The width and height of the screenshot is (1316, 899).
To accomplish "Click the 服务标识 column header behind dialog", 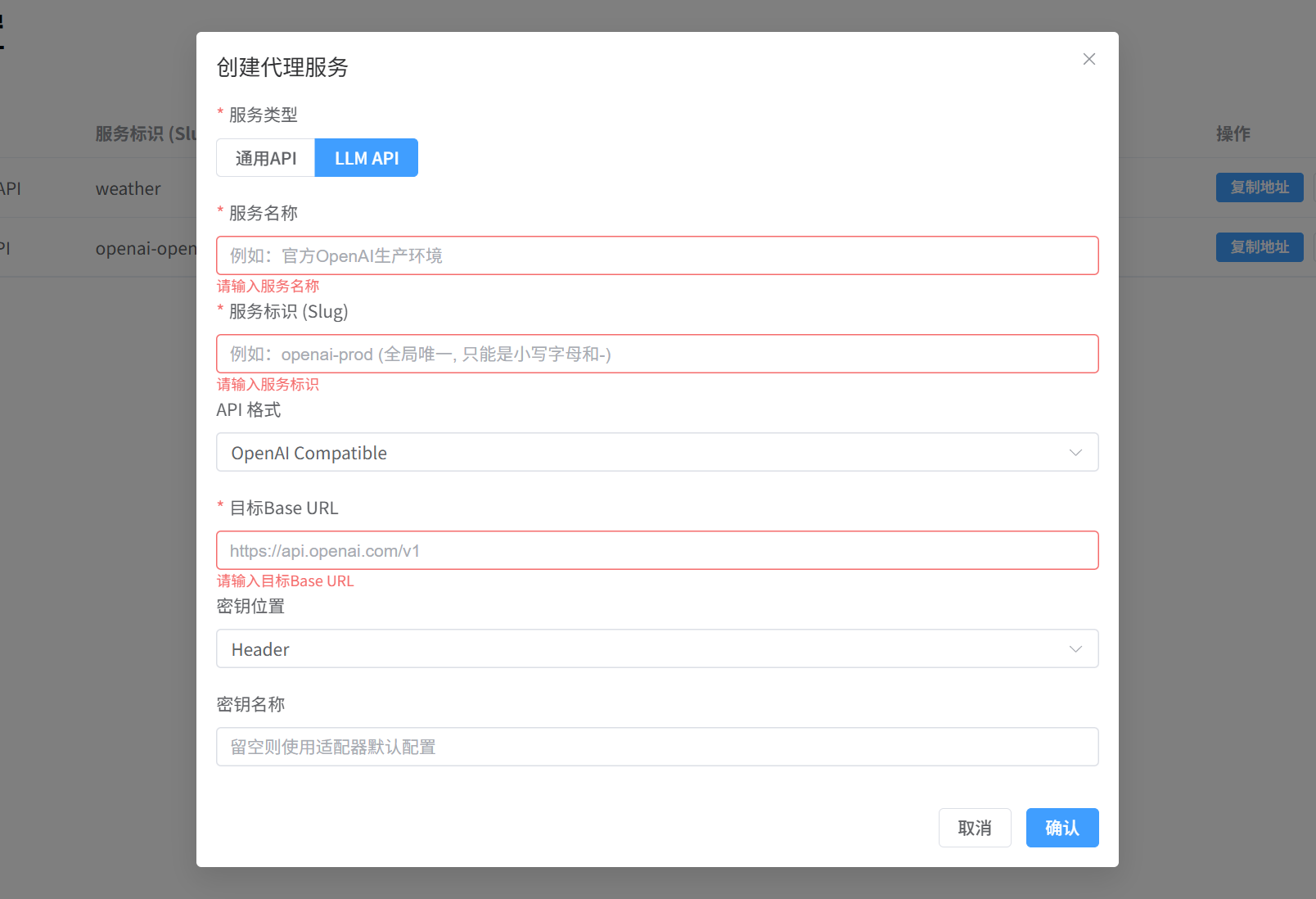I will coord(145,134).
